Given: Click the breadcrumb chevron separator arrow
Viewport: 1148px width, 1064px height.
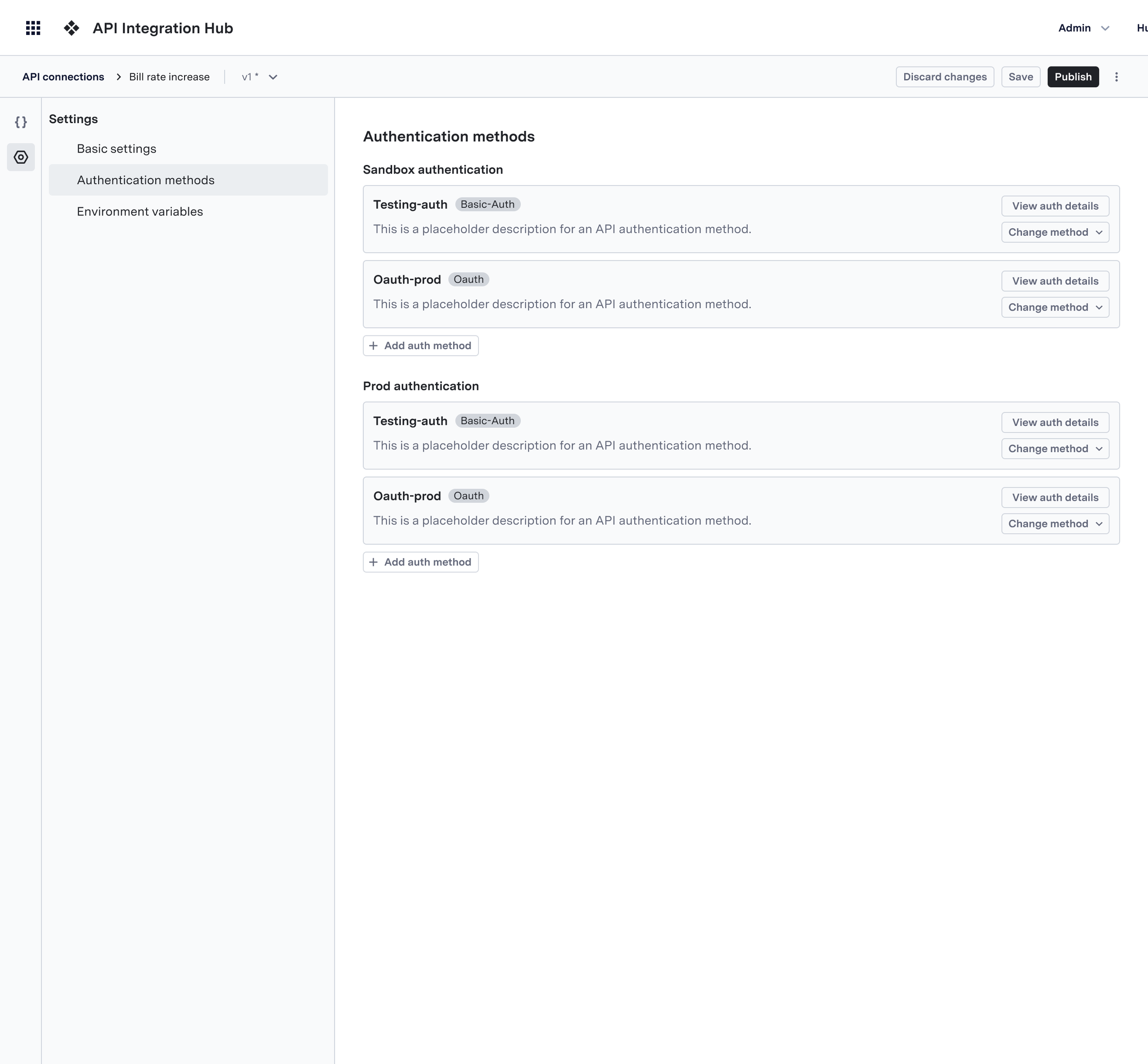Looking at the screenshot, I should (x=118, y=77).
